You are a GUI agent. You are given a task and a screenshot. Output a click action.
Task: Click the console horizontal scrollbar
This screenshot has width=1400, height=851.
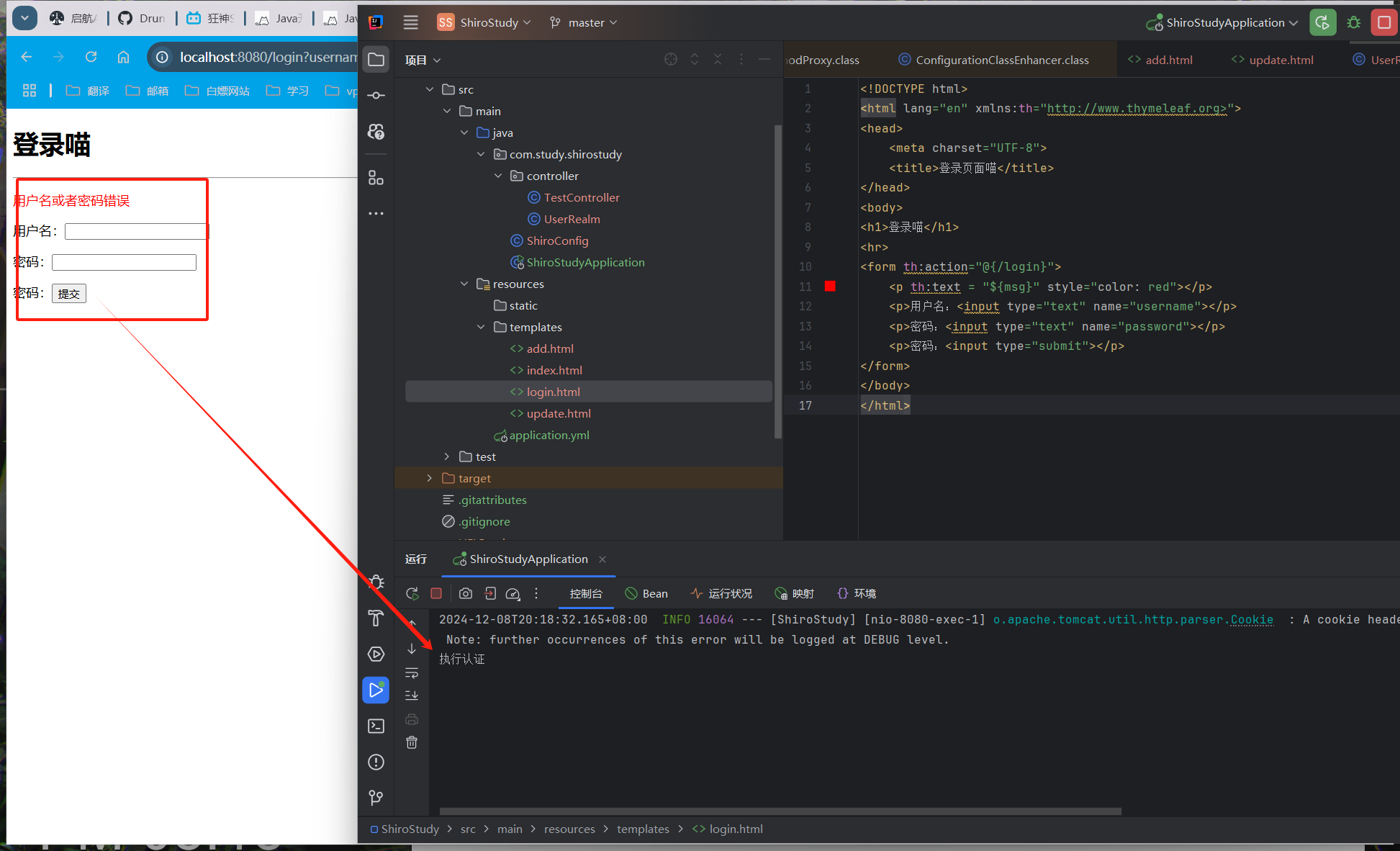(x=780, y=811)
